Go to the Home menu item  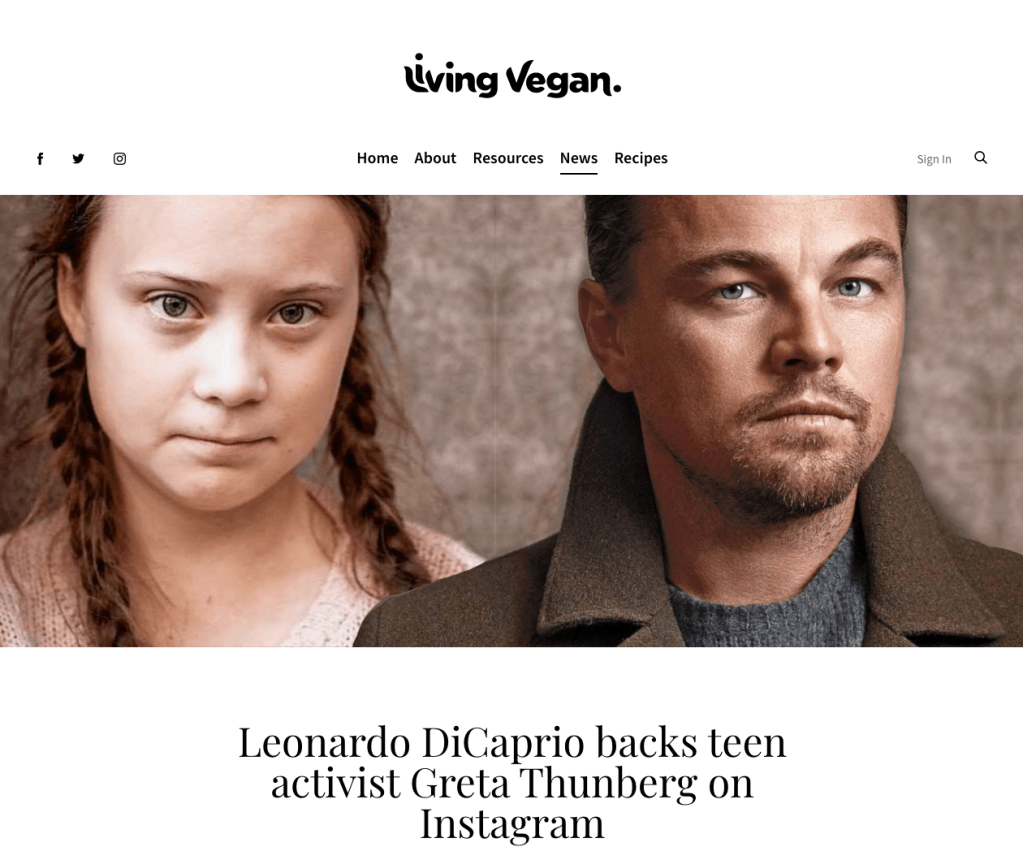[377, 158]
